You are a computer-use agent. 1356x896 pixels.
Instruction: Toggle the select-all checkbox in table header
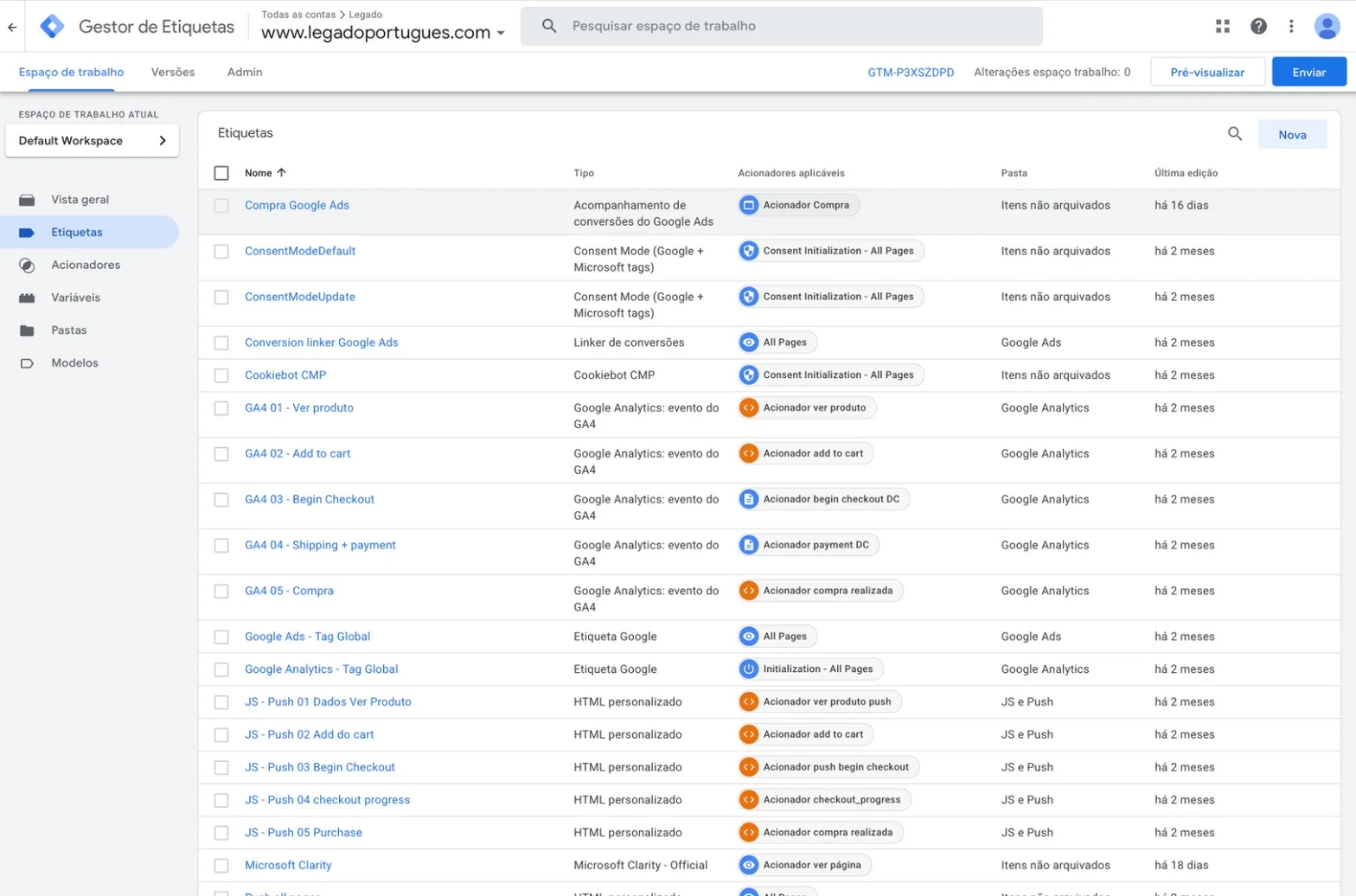pos(221,173)
